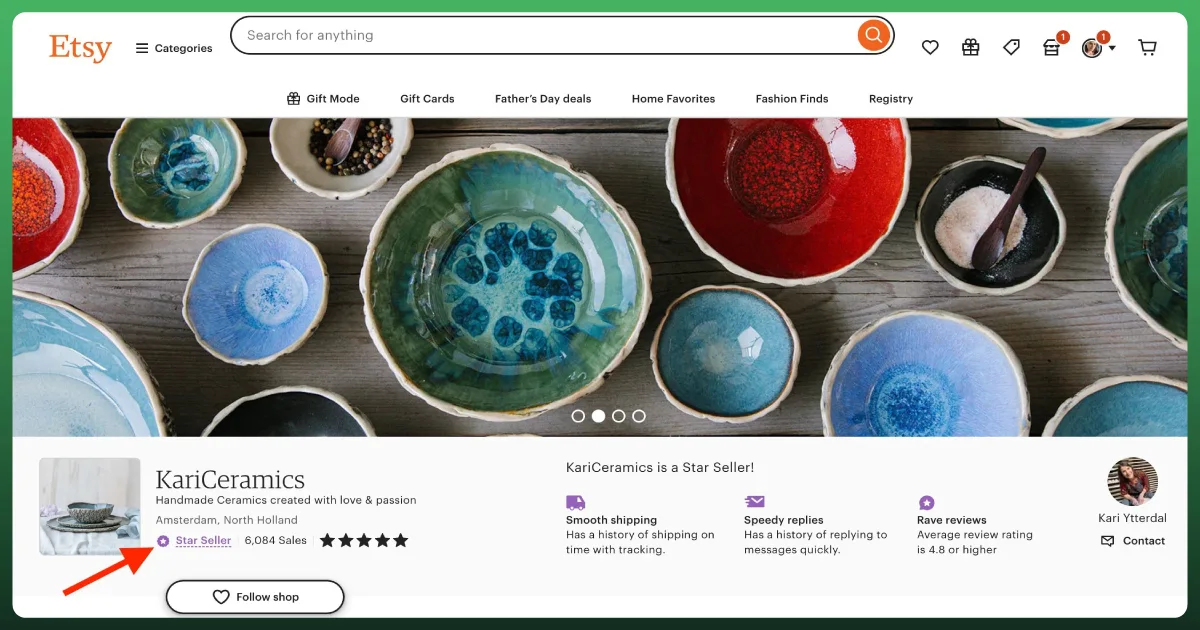This screenshot has width=1200, height=630.
Task: Click the purple Star Seller badge icon
Action: point(163,541)
